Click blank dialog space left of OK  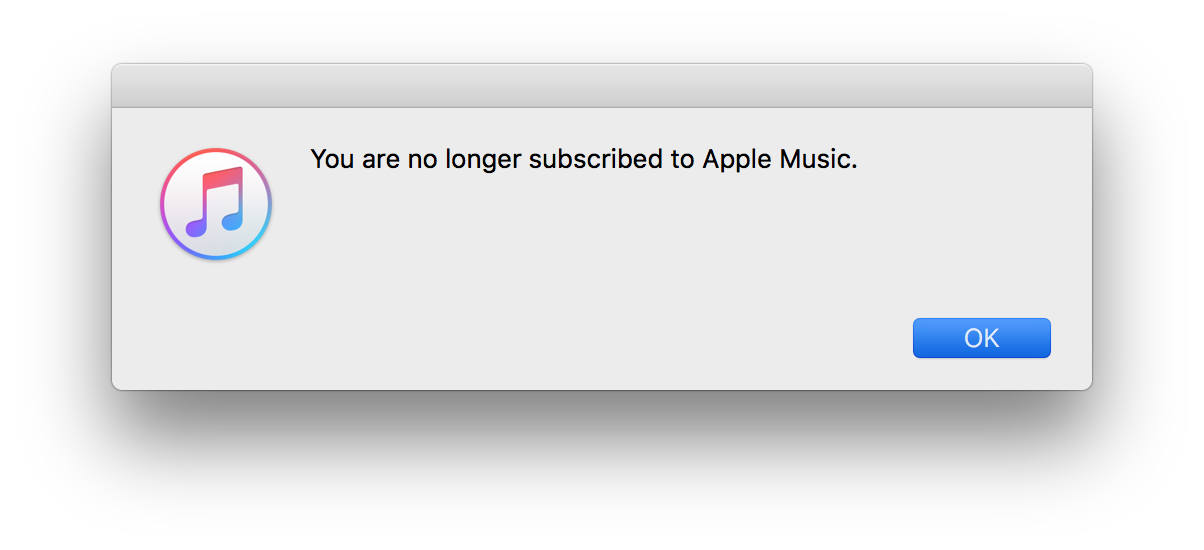tap(600, 338)
